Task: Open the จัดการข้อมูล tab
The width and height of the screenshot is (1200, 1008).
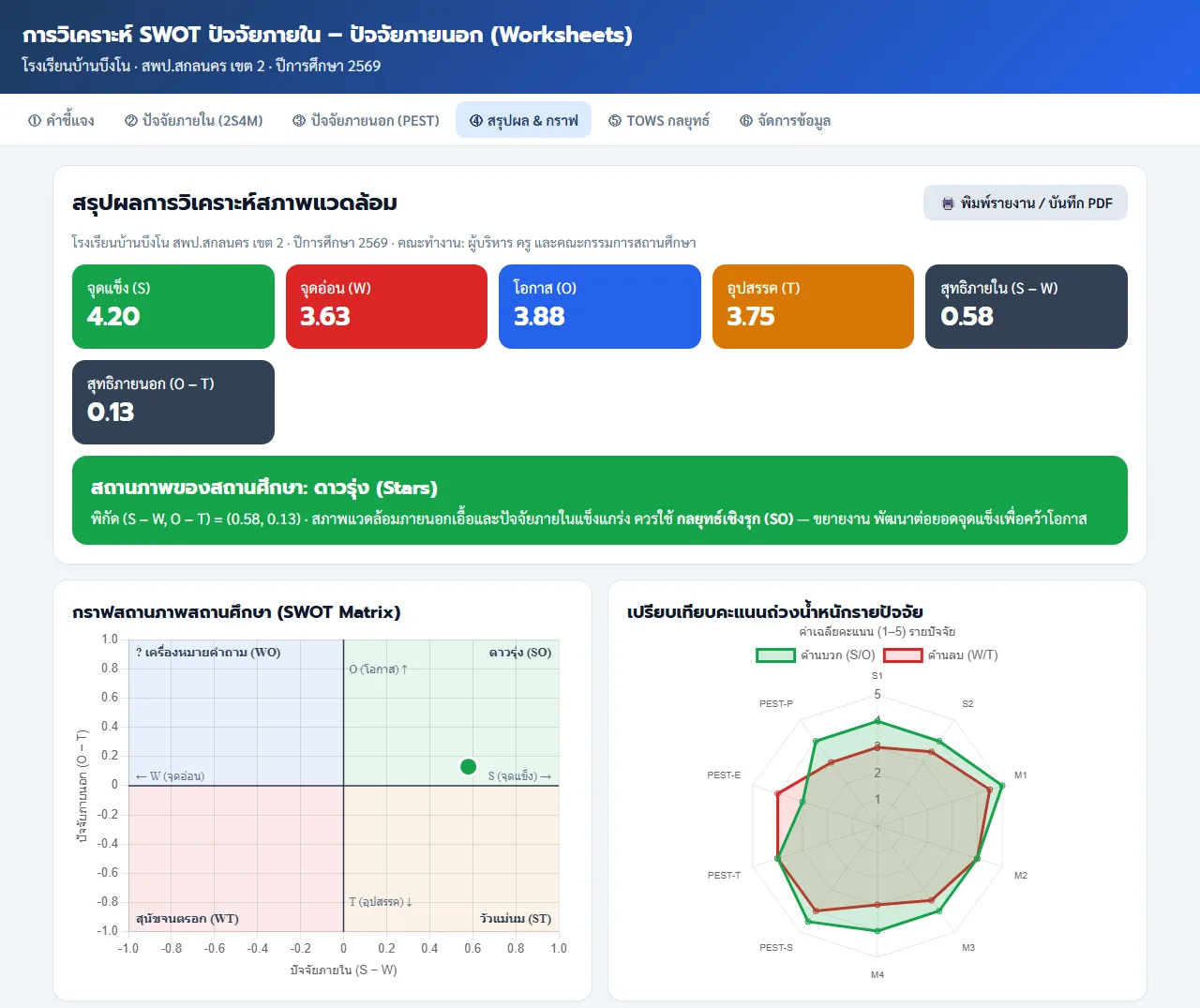Action: coord(786,120)
